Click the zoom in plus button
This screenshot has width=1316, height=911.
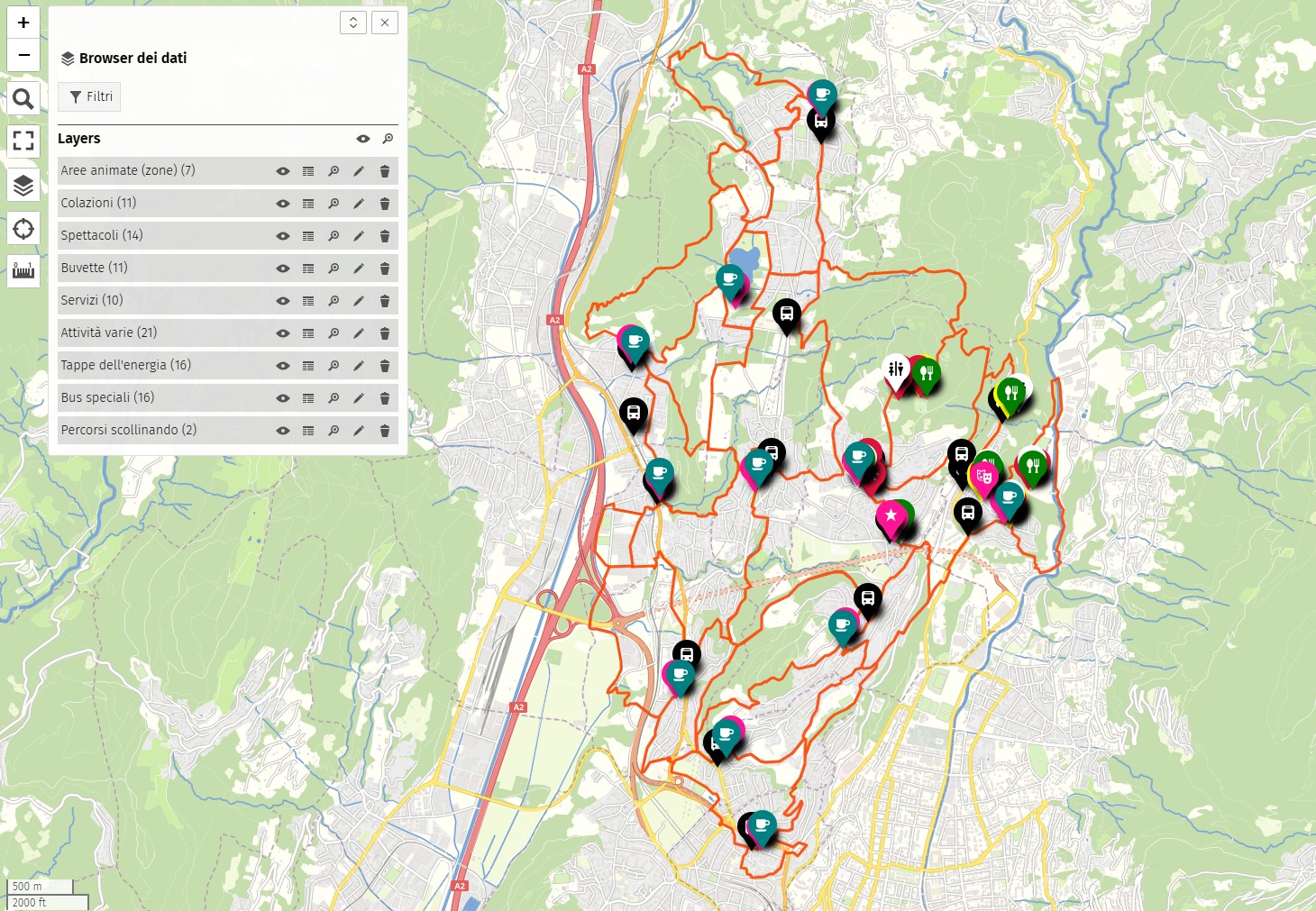point(23,23)
